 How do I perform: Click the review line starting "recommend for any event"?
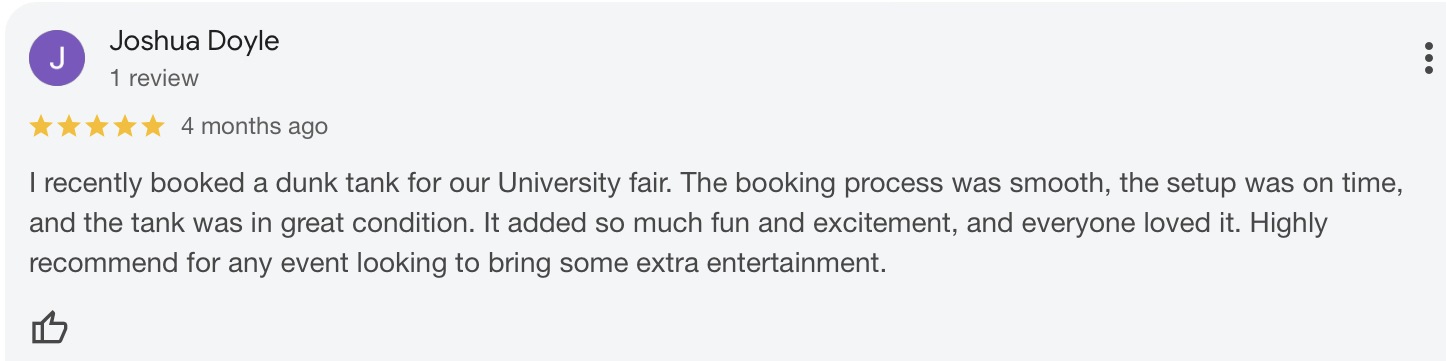458,264
